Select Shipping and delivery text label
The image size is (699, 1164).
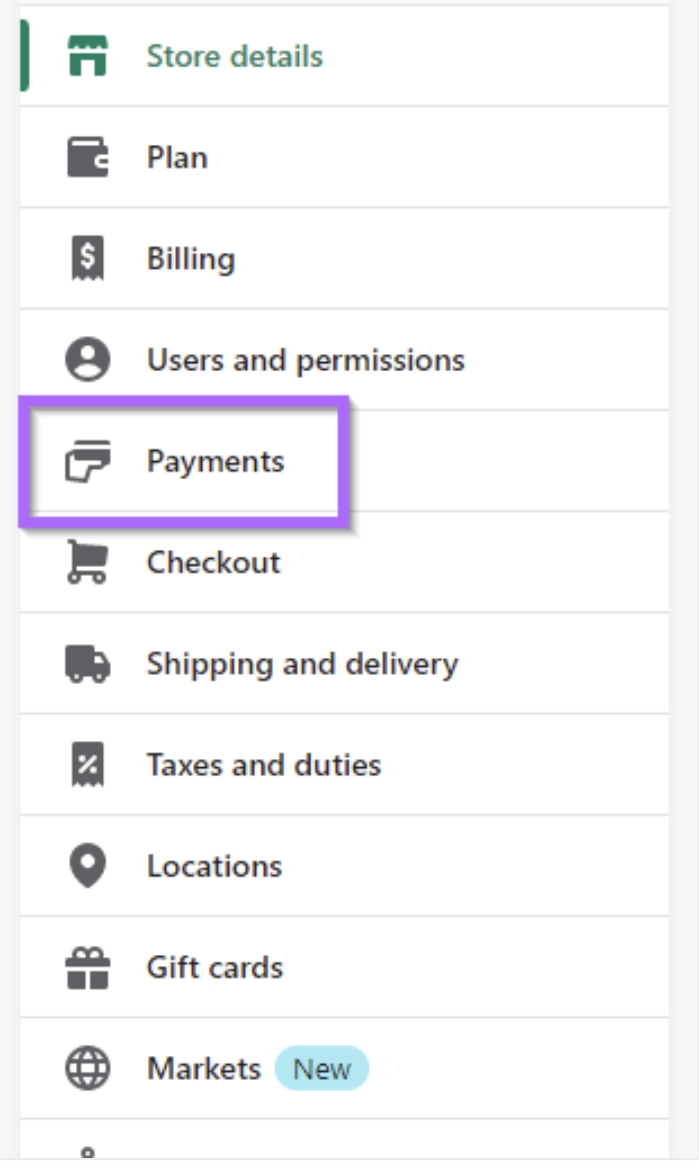point(302,664)
